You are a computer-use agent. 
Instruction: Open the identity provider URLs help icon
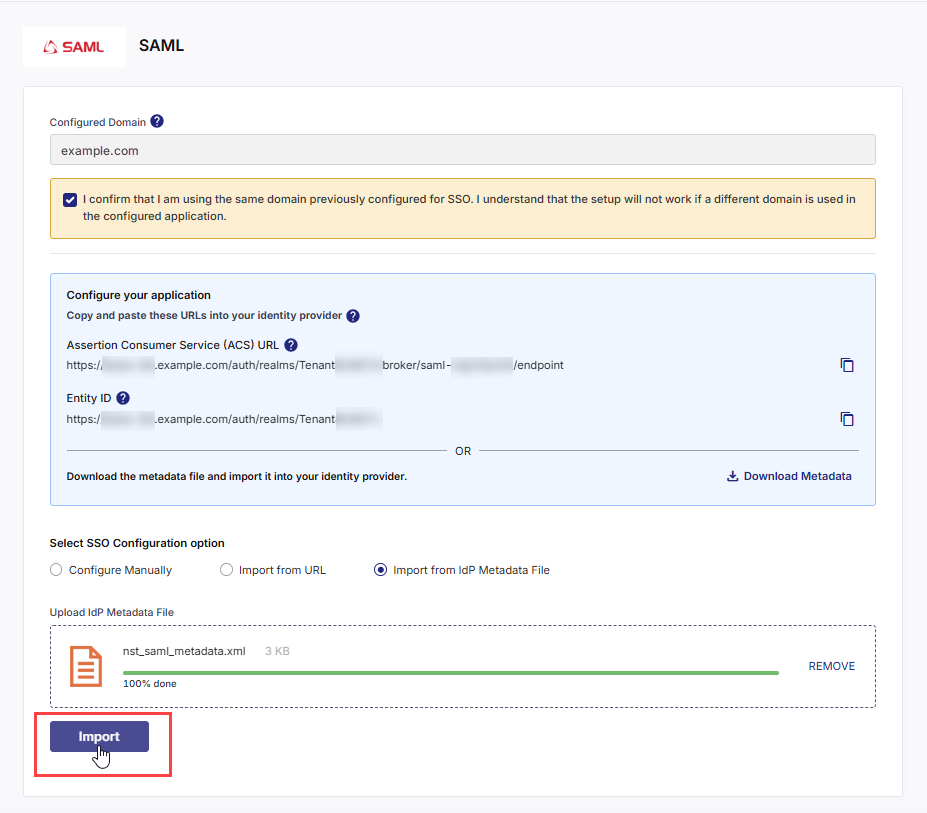(352, 316)
